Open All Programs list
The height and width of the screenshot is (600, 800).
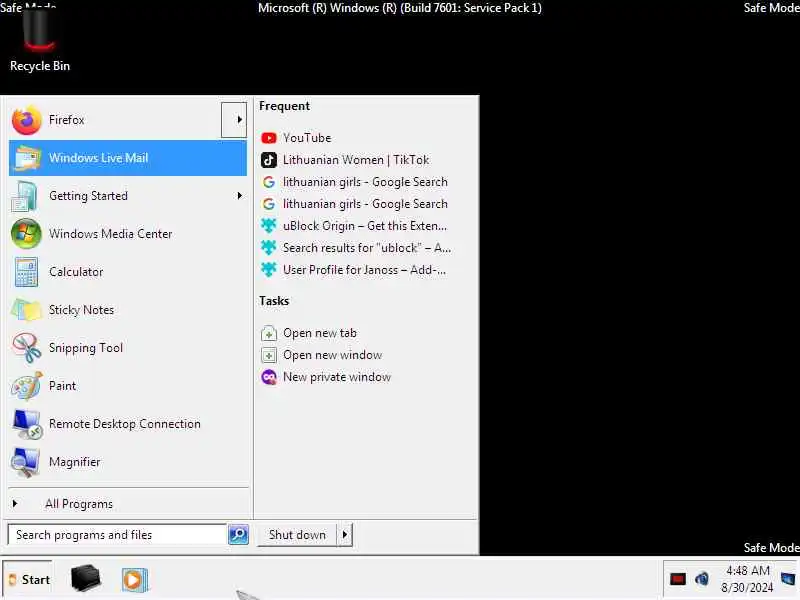tap(128, 504)
